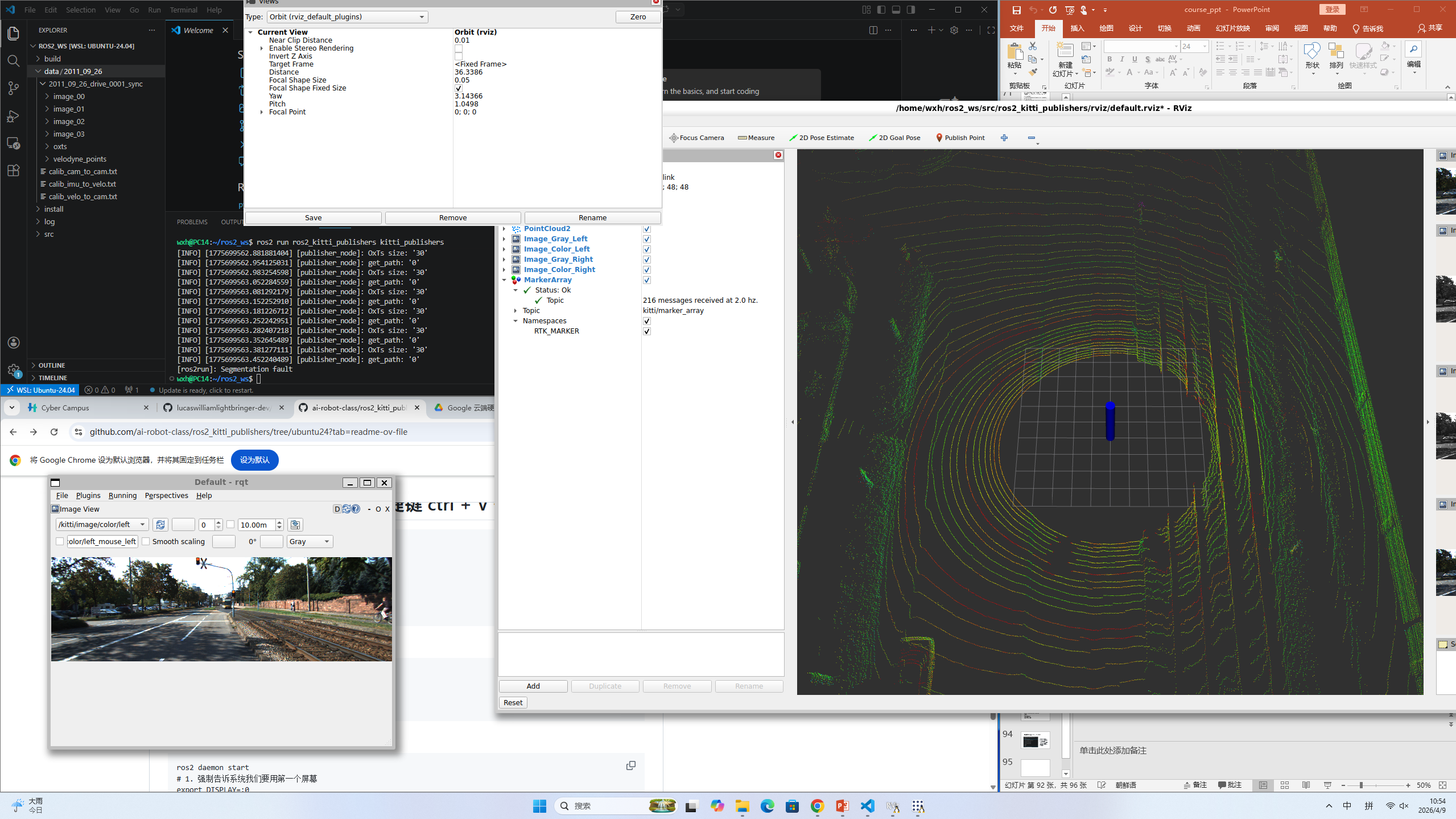Click 设为默认 button in Chrome
Image resolution: width=1456 pixels, height=819 pixels.
[254, 460]
